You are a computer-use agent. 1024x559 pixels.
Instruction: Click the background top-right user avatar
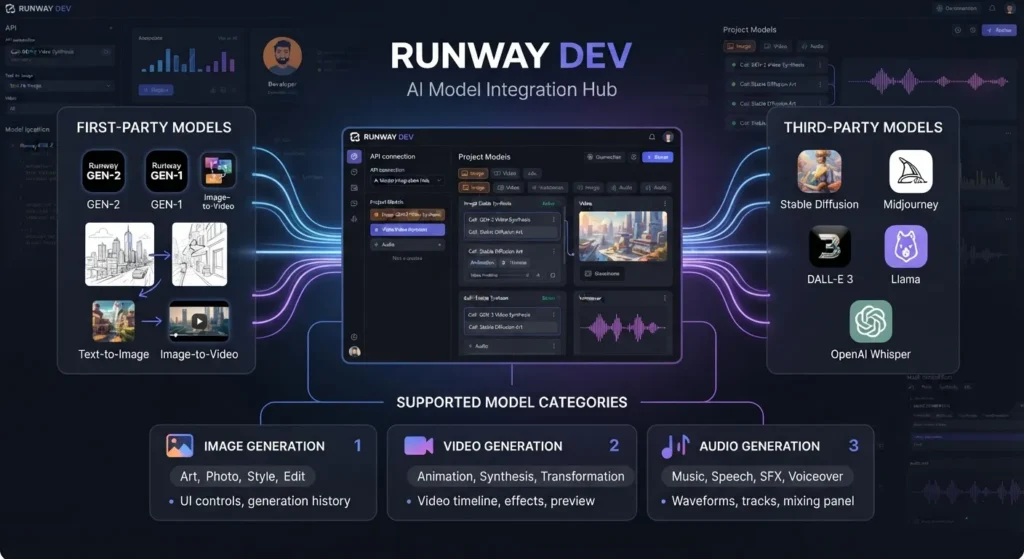tap(1010, 8)
